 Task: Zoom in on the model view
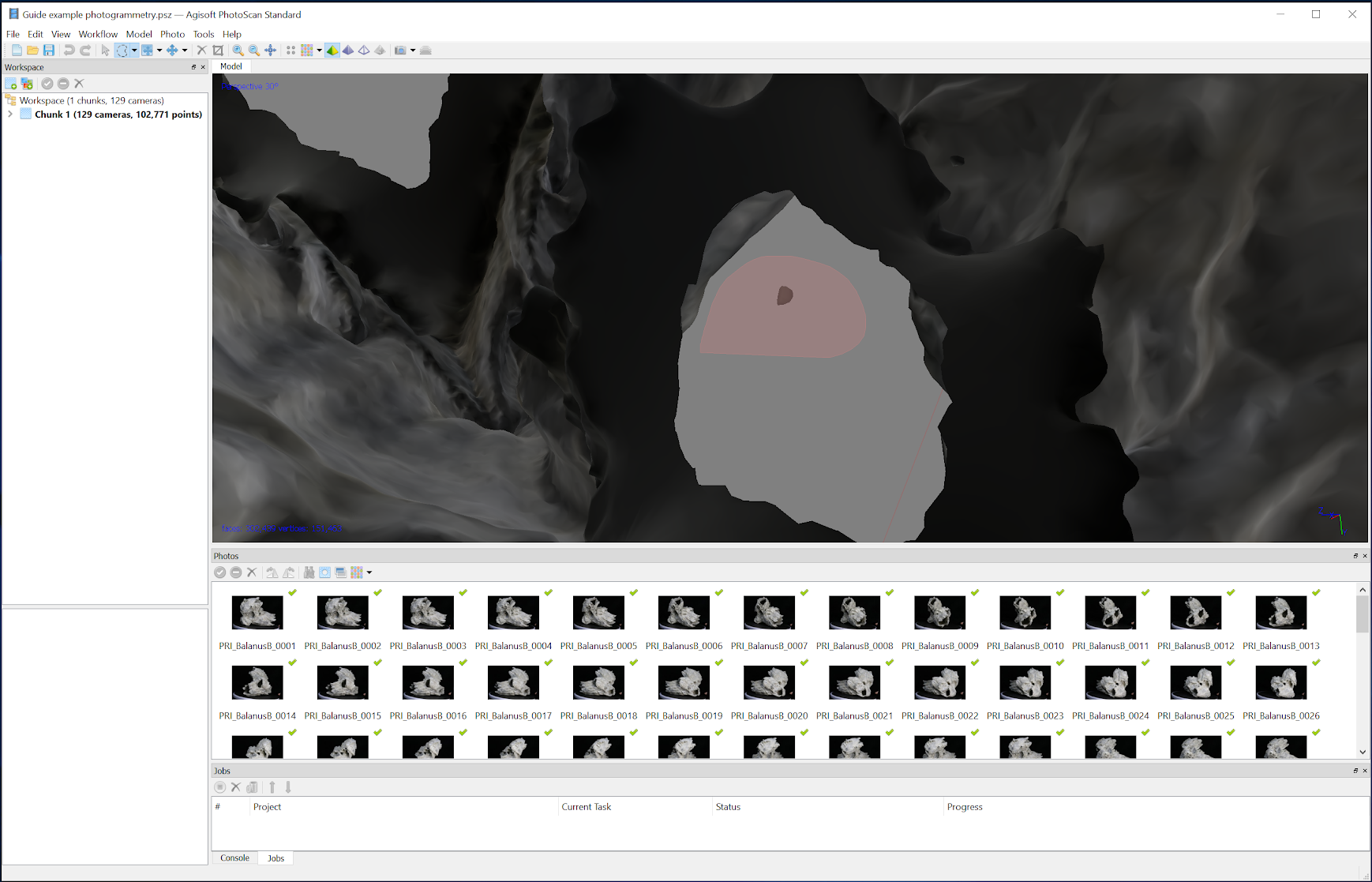[238, 51]
